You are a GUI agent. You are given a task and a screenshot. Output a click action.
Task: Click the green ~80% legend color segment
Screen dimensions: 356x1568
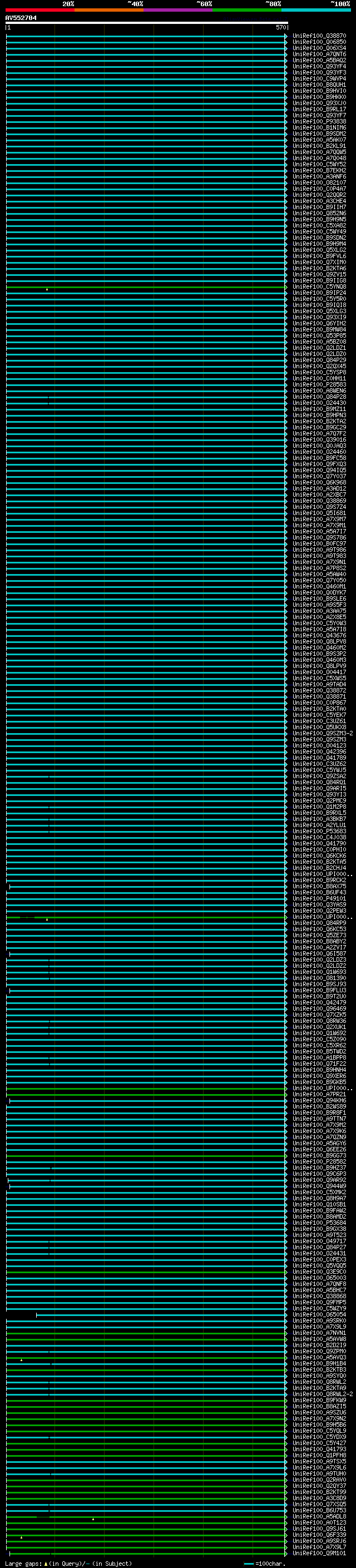point(247,10)
